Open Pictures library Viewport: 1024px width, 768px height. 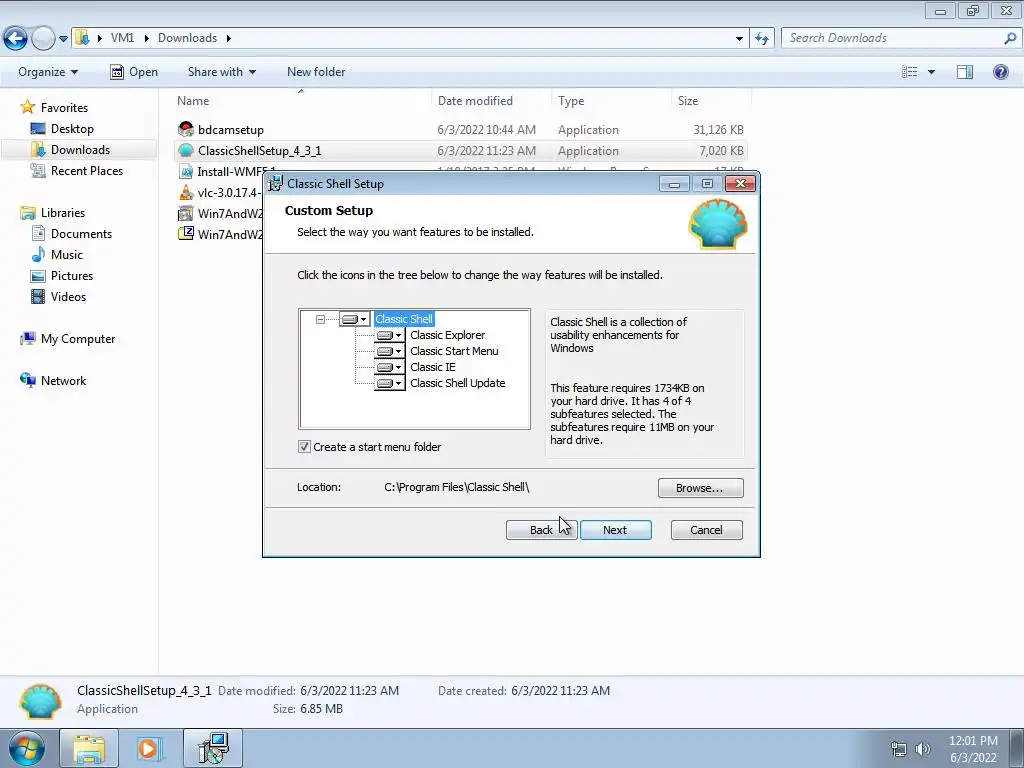pyautogui.click(x=72, y=276)
